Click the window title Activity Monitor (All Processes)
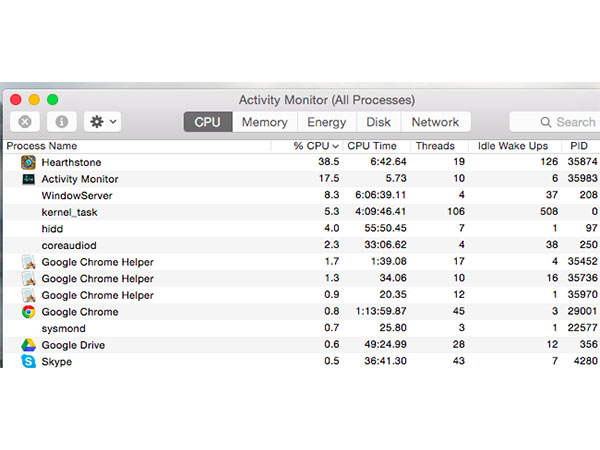Image resolution: width=600 pixels, height=450 pixels. 327,100
